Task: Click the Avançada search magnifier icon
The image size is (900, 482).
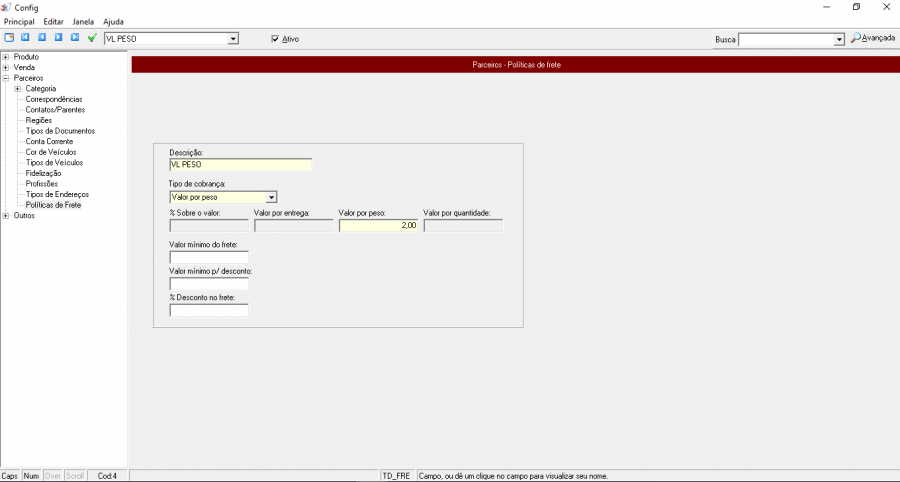Action: 856,39
